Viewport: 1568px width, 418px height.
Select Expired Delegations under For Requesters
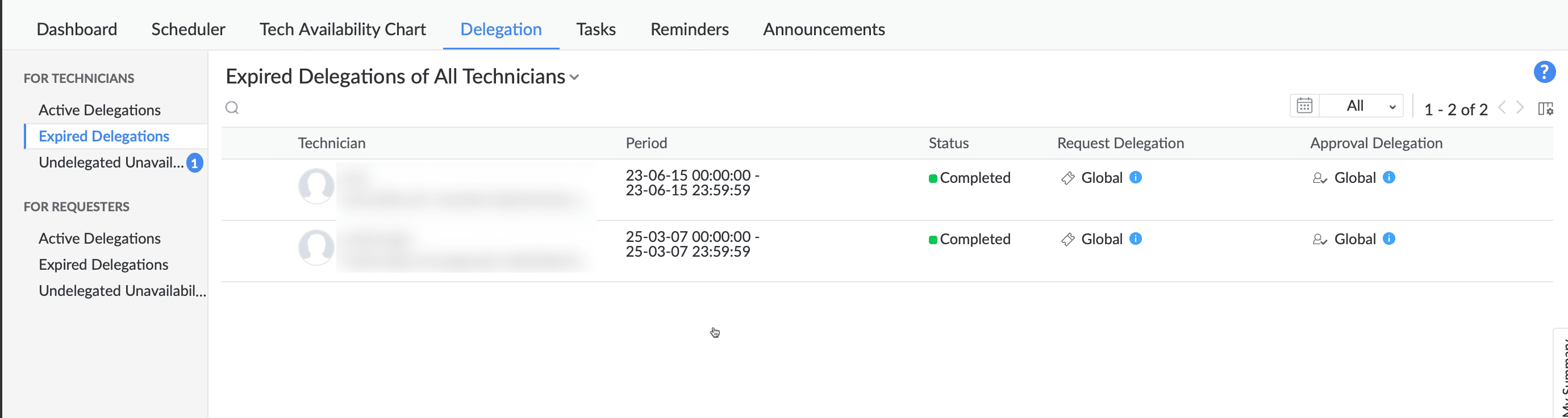103,265
